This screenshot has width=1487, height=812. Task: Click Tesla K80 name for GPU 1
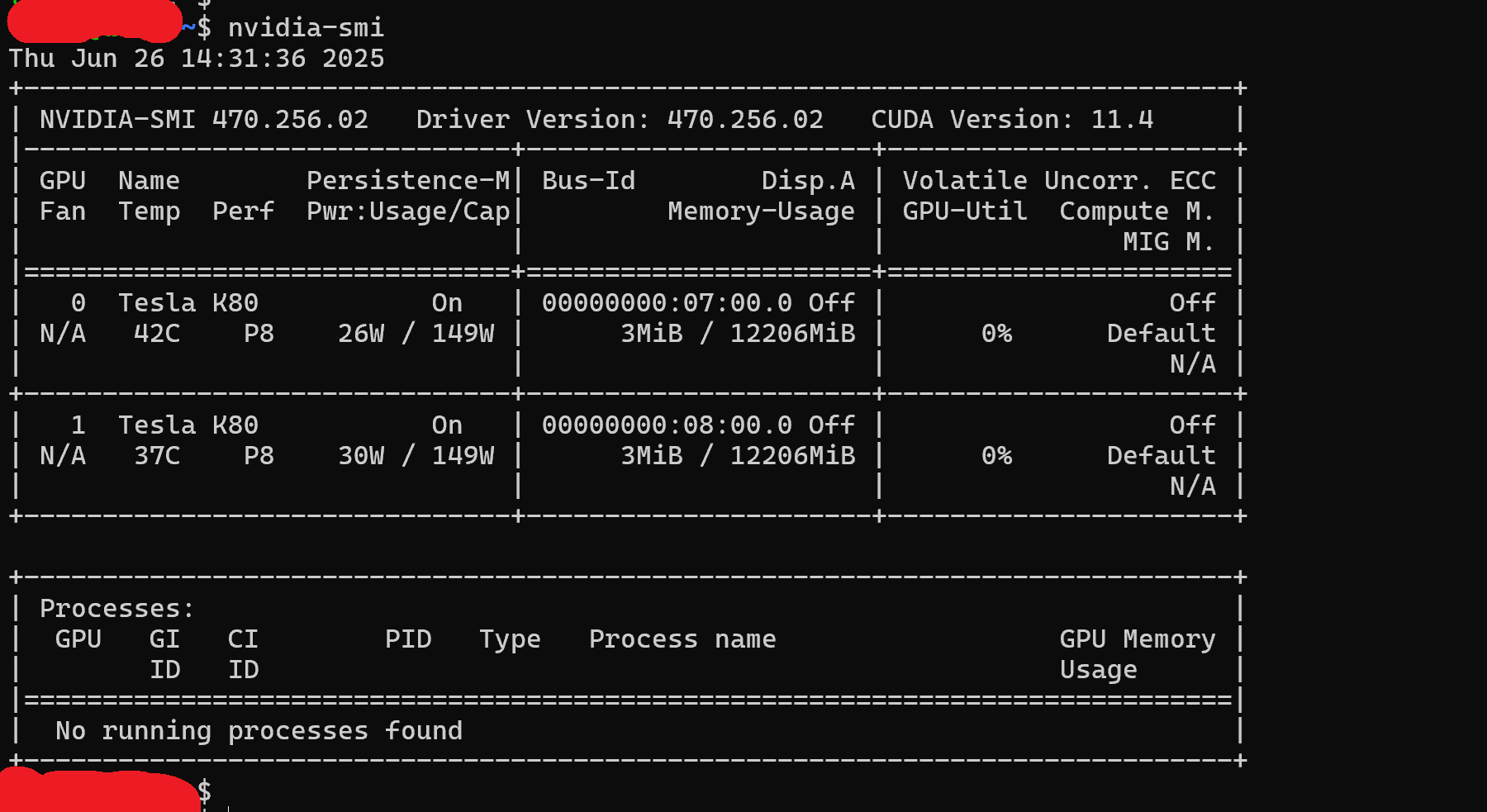coord(188,425)
